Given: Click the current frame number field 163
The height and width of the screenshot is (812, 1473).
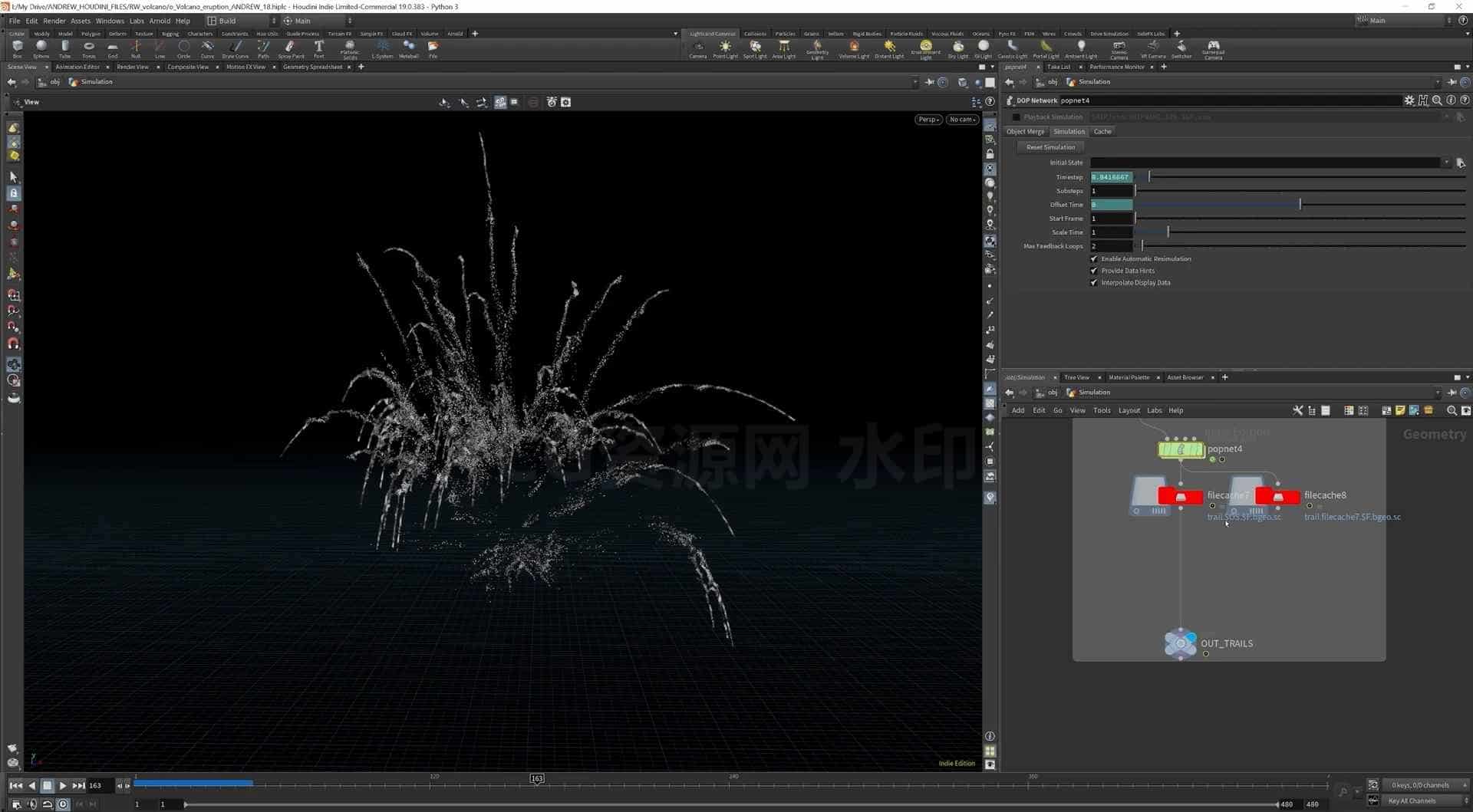Looking at the screenshot, I should click(99, 785).
